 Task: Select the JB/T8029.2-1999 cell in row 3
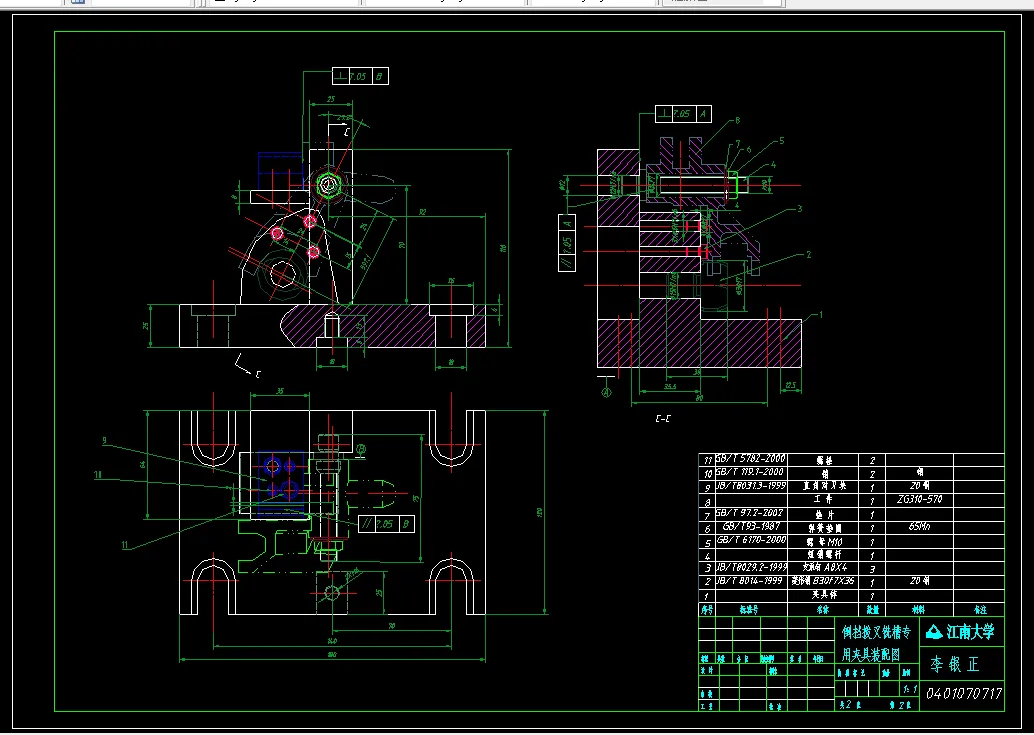[750, 567]
